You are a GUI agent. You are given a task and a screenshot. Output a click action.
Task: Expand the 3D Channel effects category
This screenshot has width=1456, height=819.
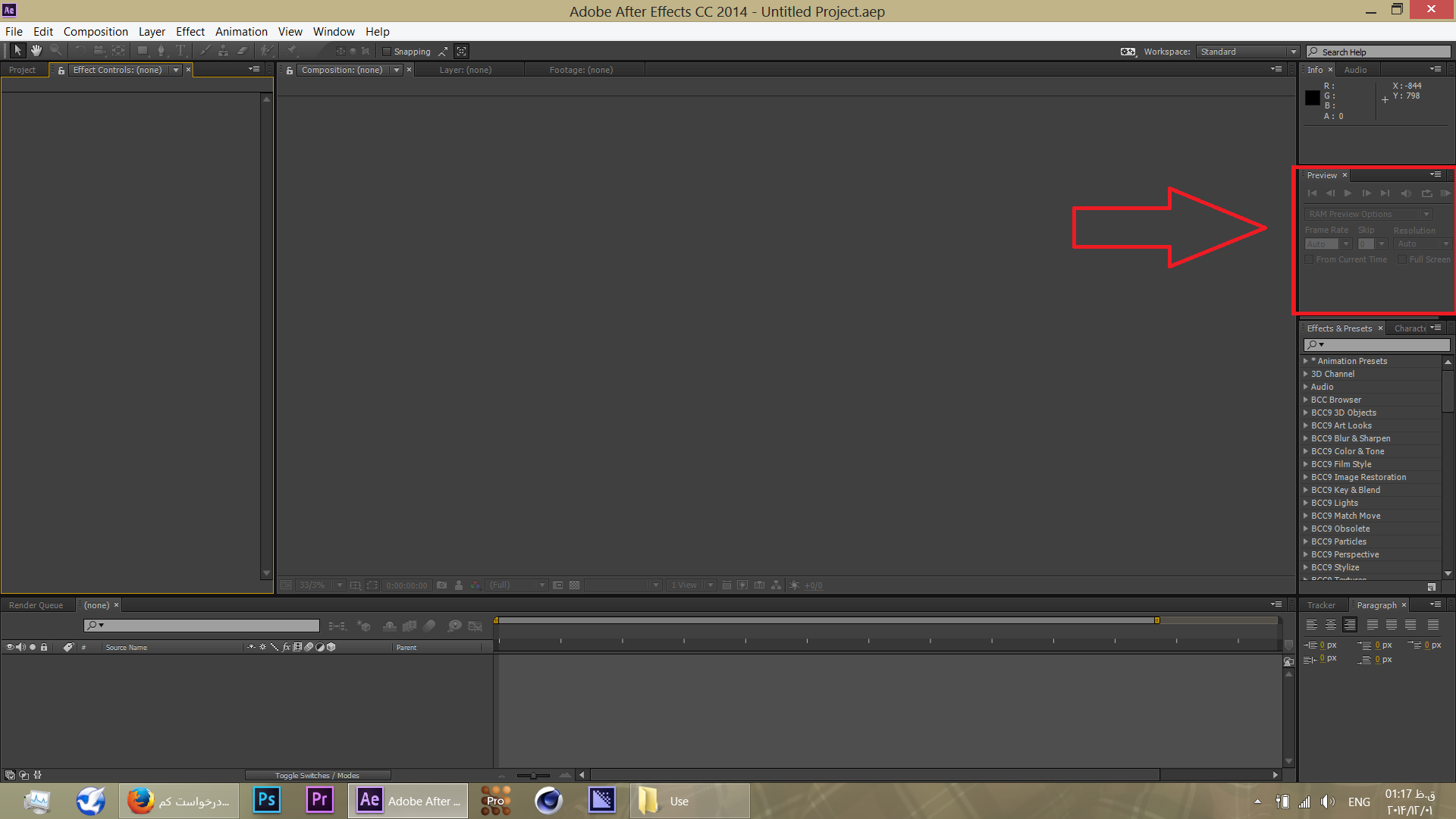(x=1306, y=374)
